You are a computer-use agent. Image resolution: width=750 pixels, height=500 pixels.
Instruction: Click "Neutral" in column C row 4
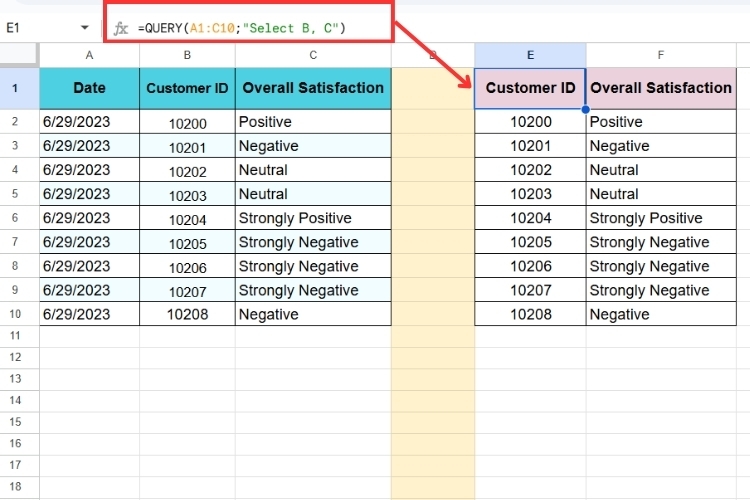coord(313,170)
